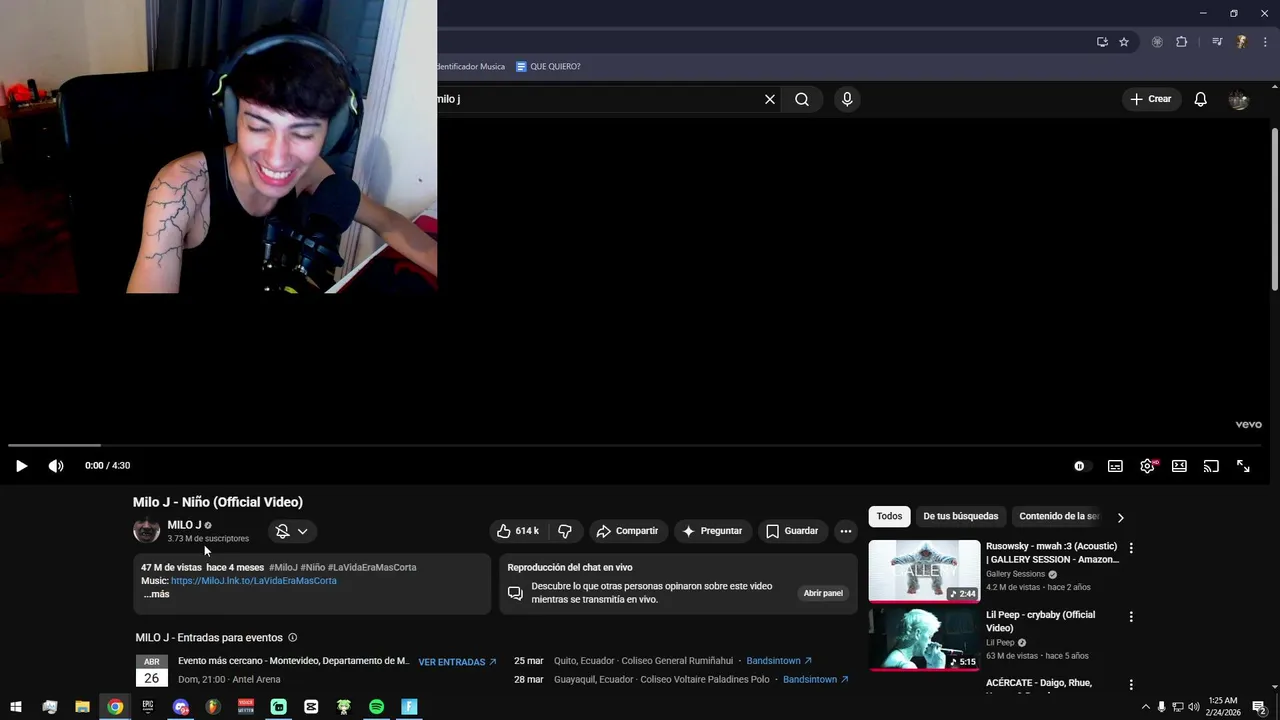Click VER ENTRADAS link for Montevideo event
The image size is (1280, 720).
[x=458, y=662]
